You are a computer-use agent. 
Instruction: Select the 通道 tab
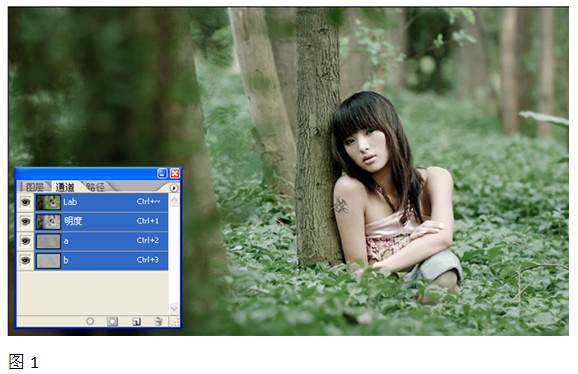(65, 187)
